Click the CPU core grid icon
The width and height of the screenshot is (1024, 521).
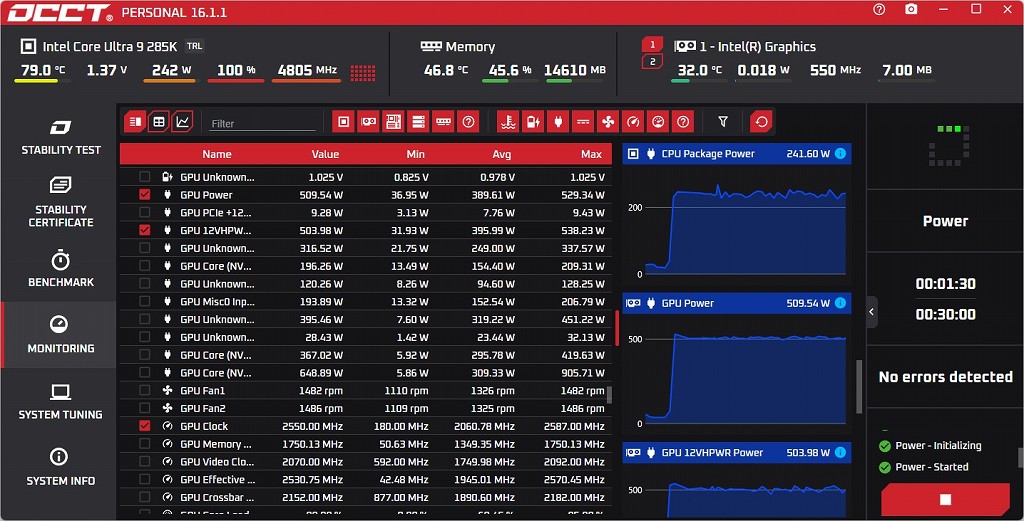(x=363, y=72)
